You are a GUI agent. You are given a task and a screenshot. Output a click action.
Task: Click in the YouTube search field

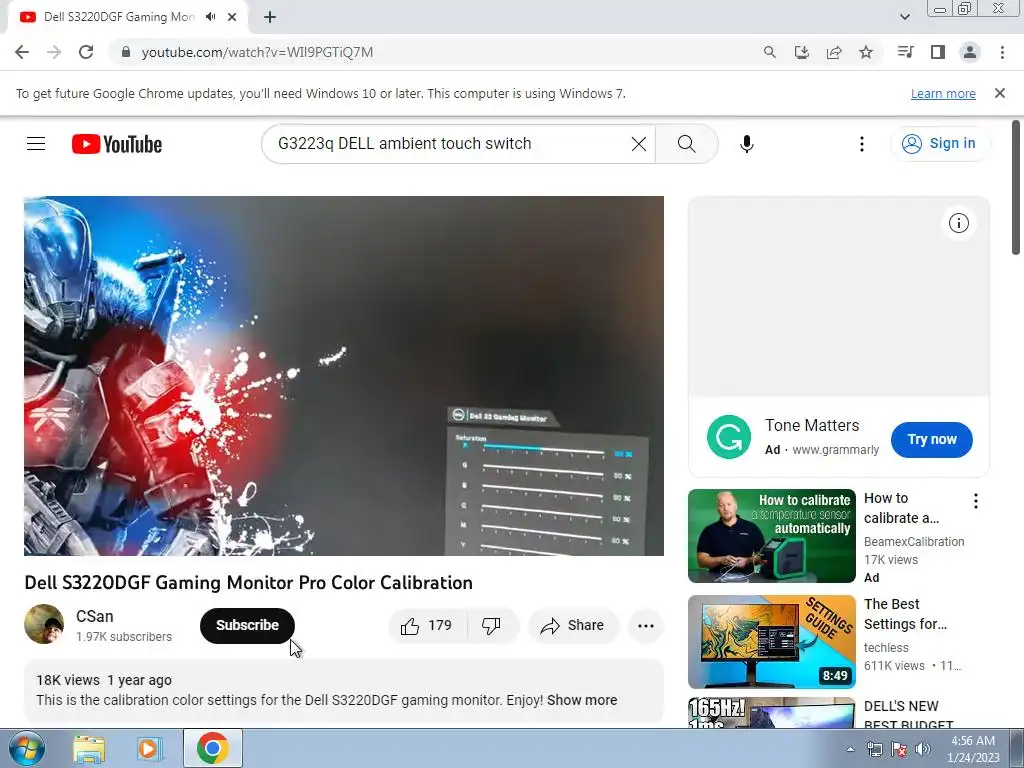pyautogui.click(x=451, y=144)
